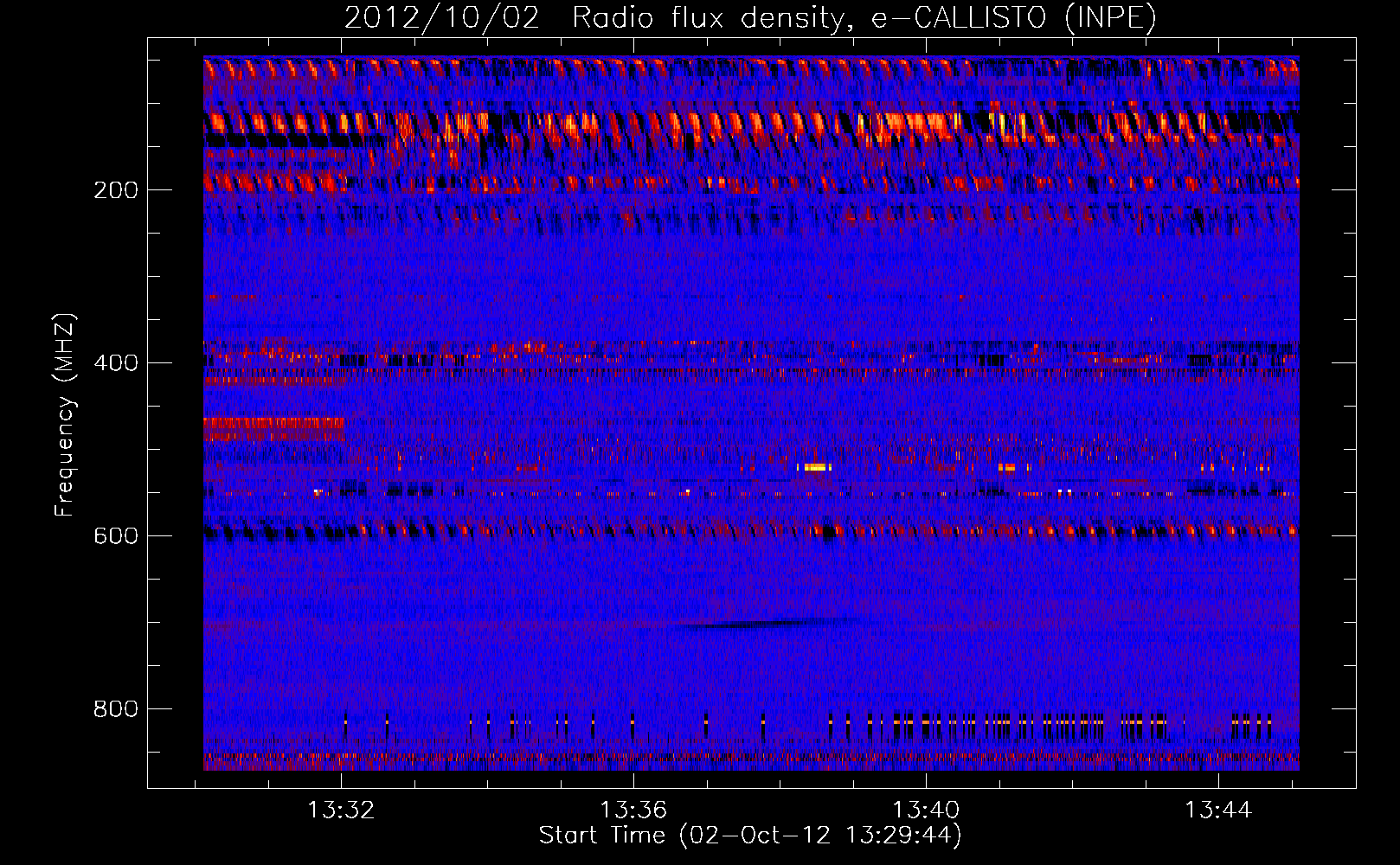Click the '13:40' time tick label
Screen dimensions: 1400x865
point(926,811)
